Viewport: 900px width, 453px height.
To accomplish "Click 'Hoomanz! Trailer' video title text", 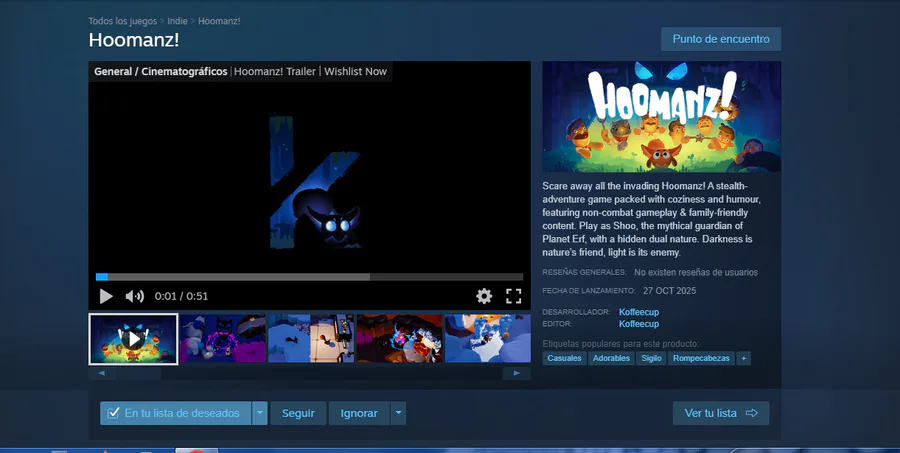I will point(275,72).
